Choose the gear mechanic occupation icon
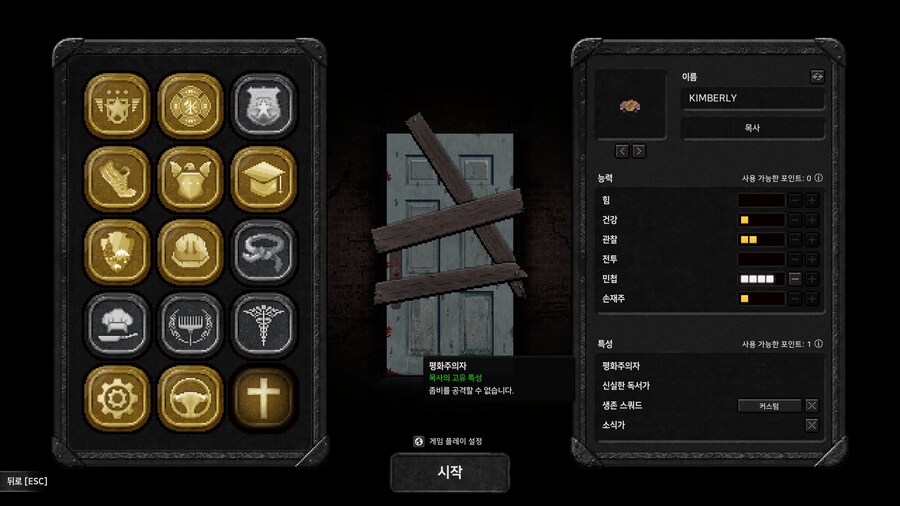900x506 pixels. (117, 398)
